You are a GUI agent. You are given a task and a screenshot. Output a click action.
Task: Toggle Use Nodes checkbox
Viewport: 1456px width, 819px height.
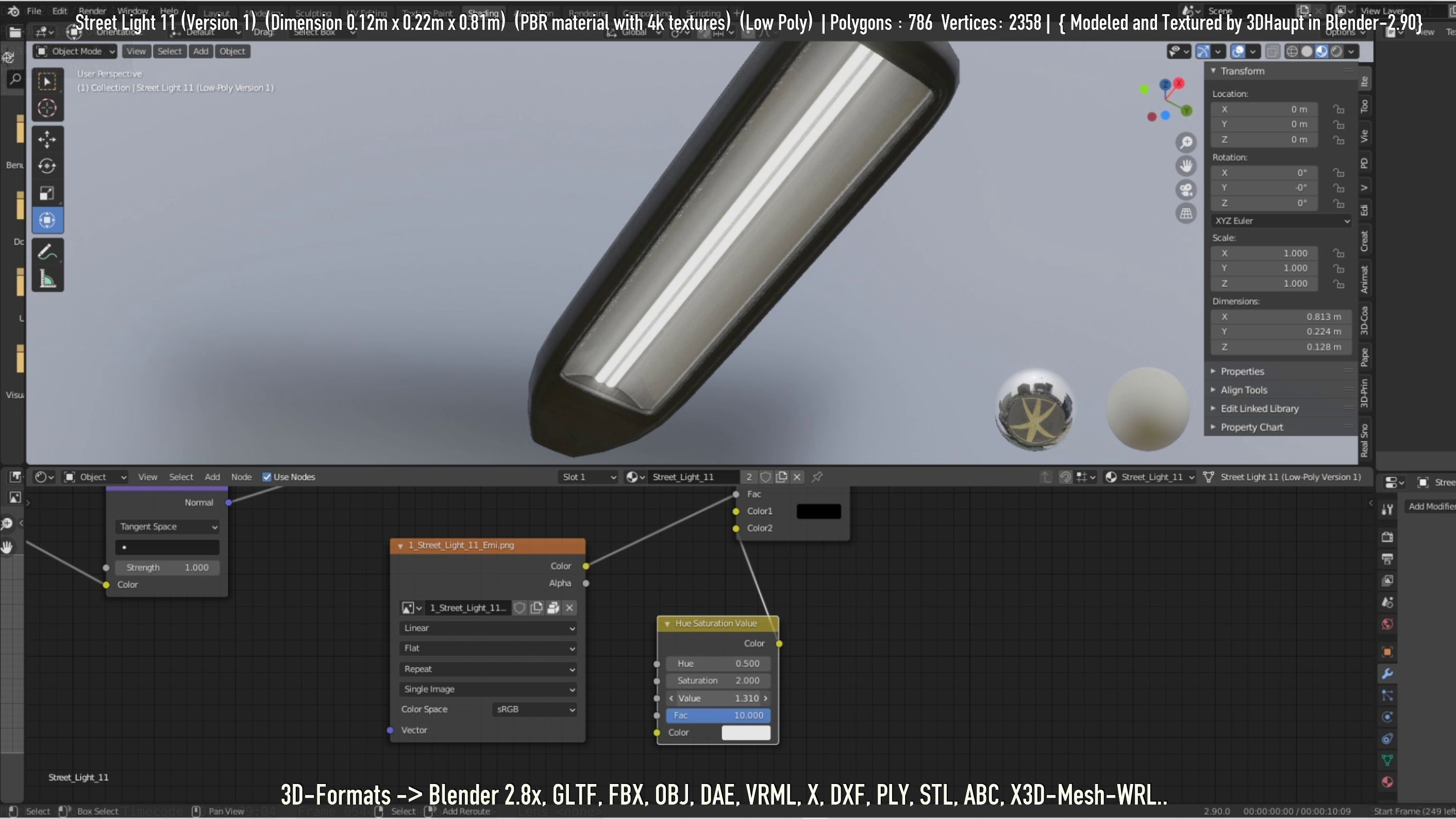(267, 476)
